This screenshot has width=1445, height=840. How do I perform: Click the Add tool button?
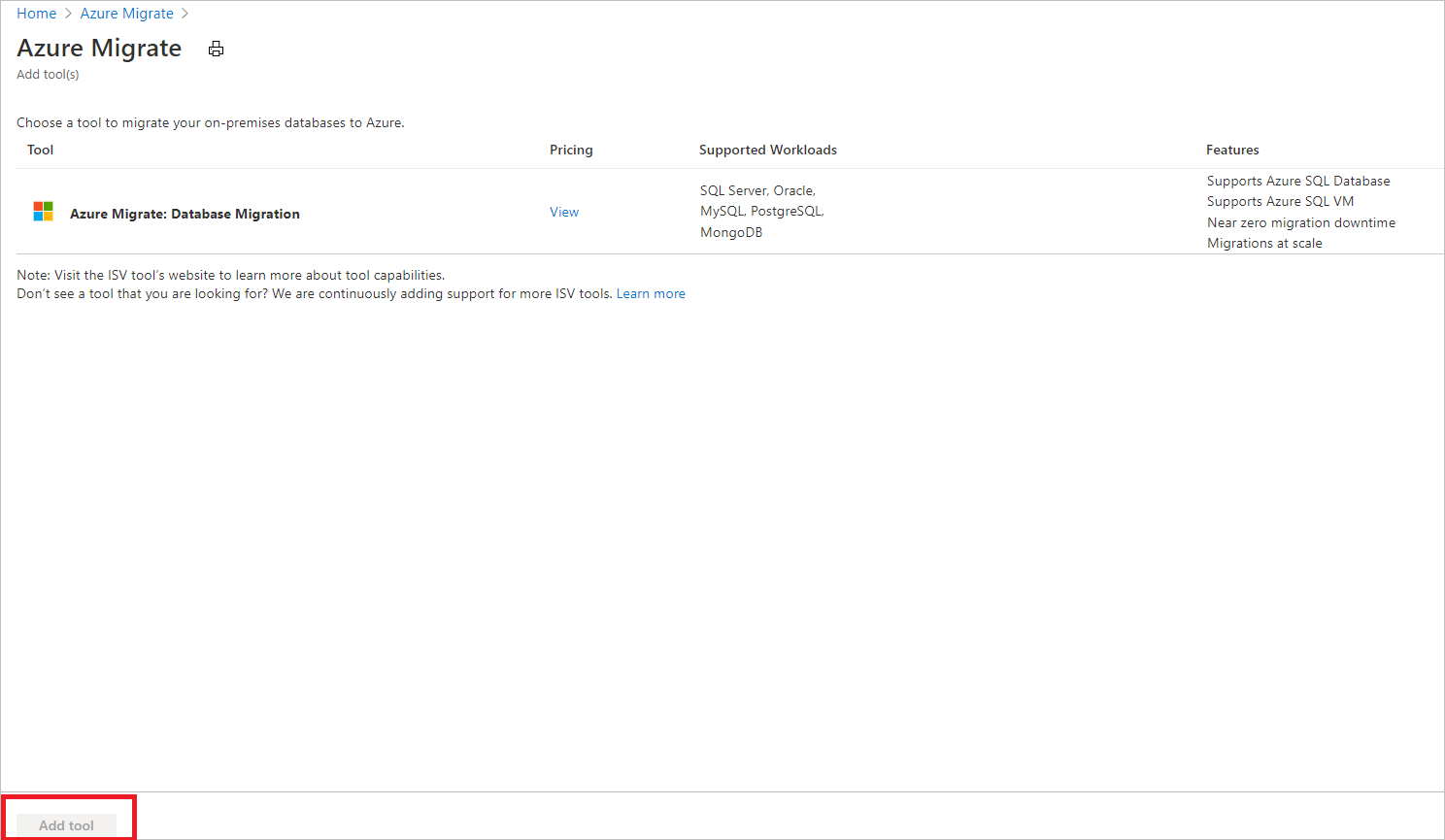(67, 825)
